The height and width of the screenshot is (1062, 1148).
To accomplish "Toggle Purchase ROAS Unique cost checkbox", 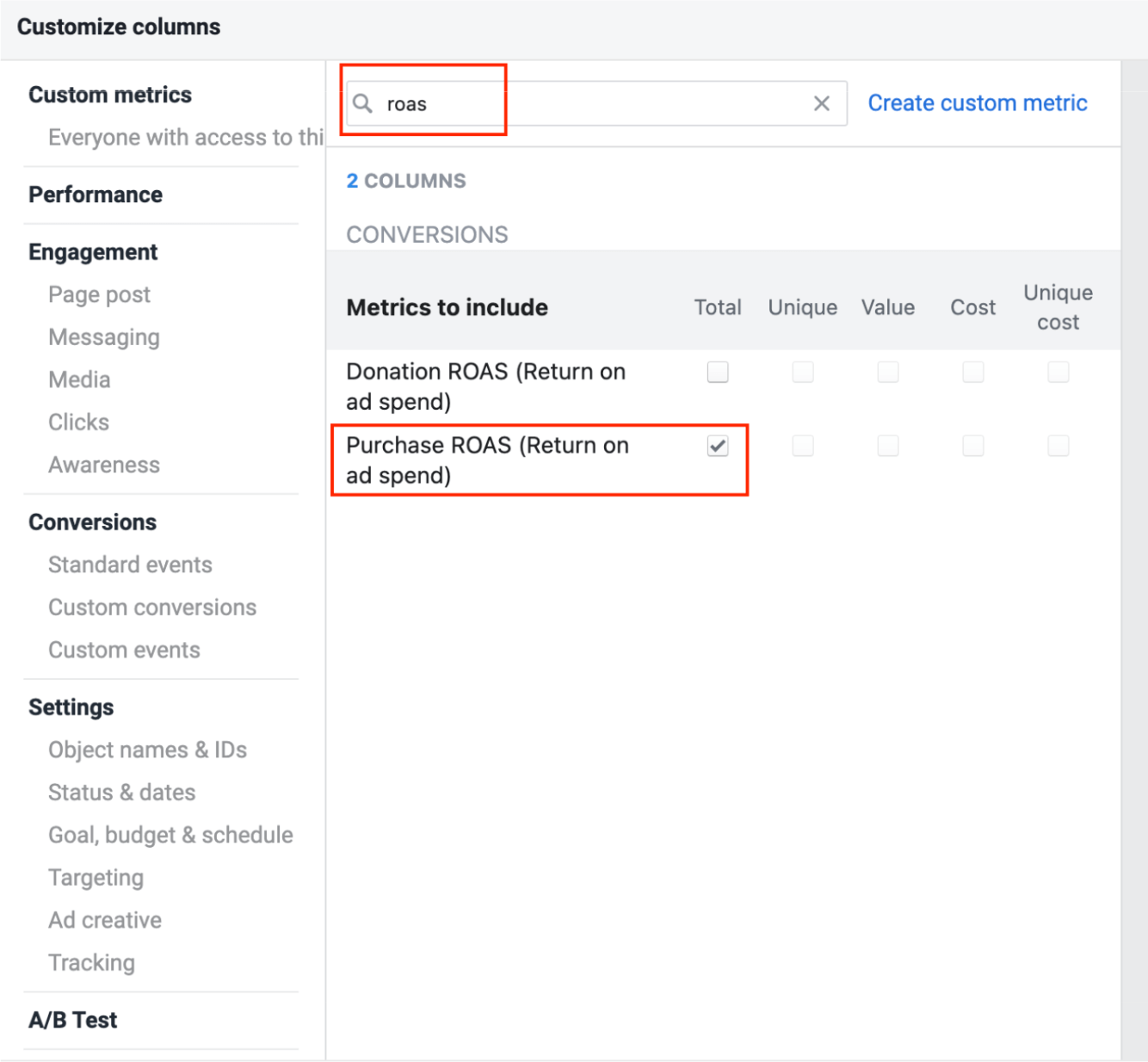I will click(1059, 446).
